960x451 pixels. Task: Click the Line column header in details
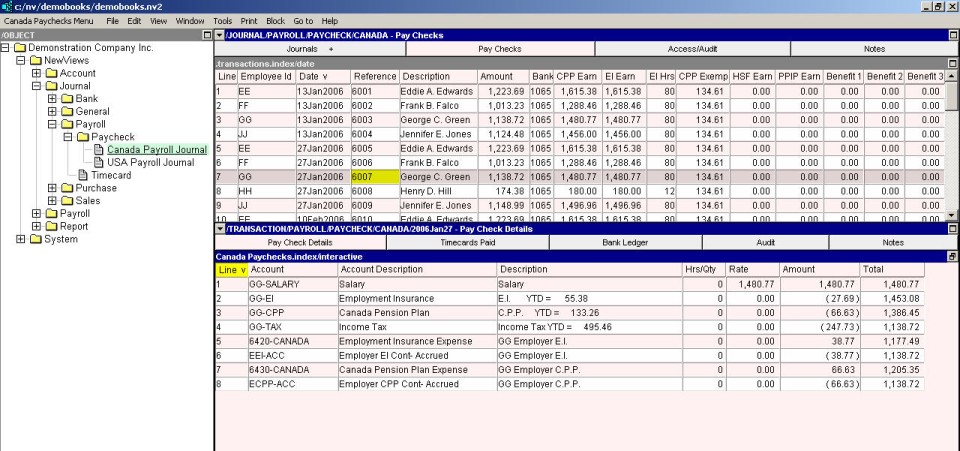[231, 270]
